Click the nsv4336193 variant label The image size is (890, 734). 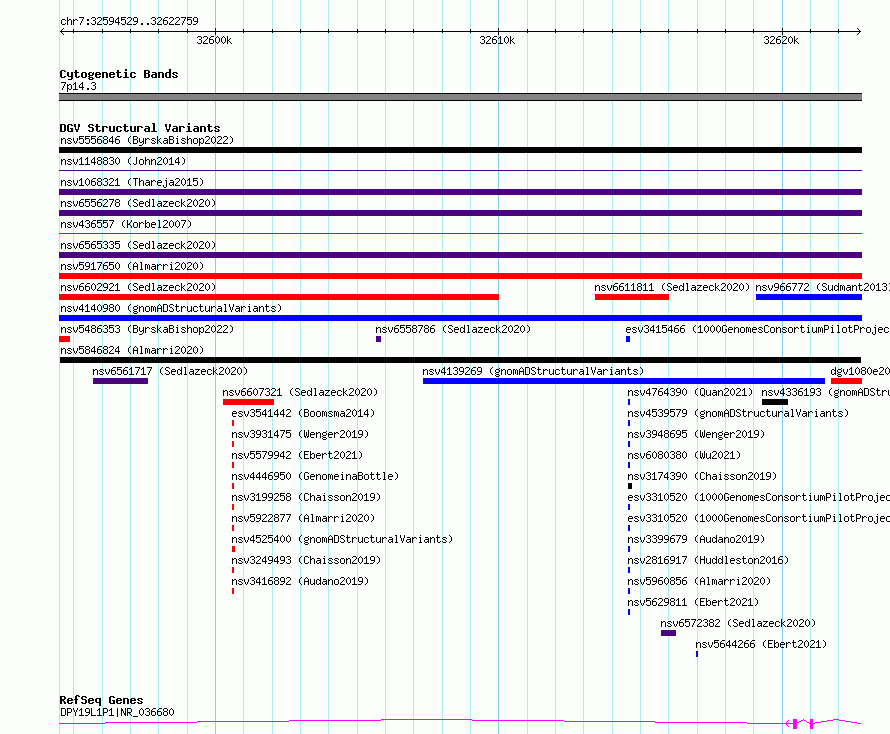(825, 392)
